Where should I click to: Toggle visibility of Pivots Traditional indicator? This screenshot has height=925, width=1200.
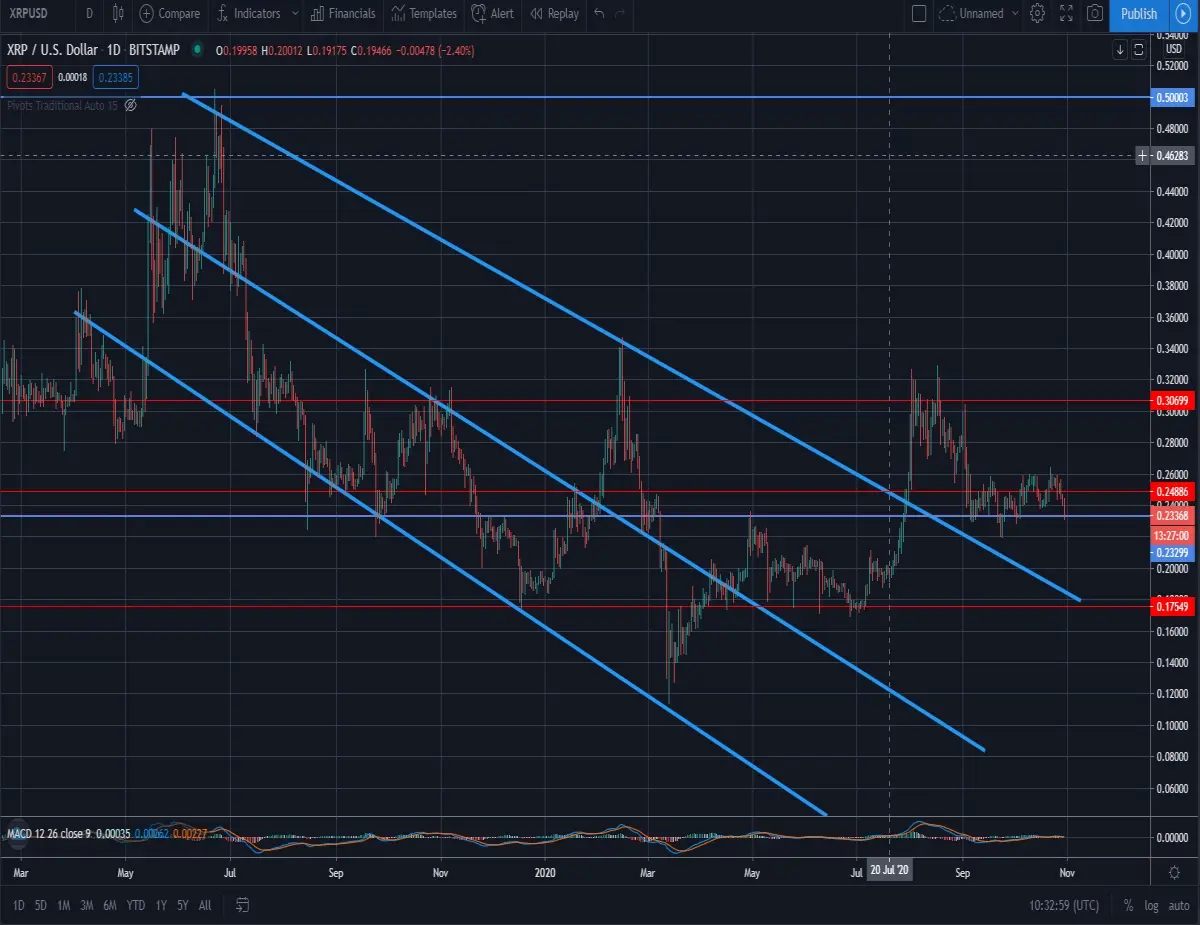click(x=132, y=105)
